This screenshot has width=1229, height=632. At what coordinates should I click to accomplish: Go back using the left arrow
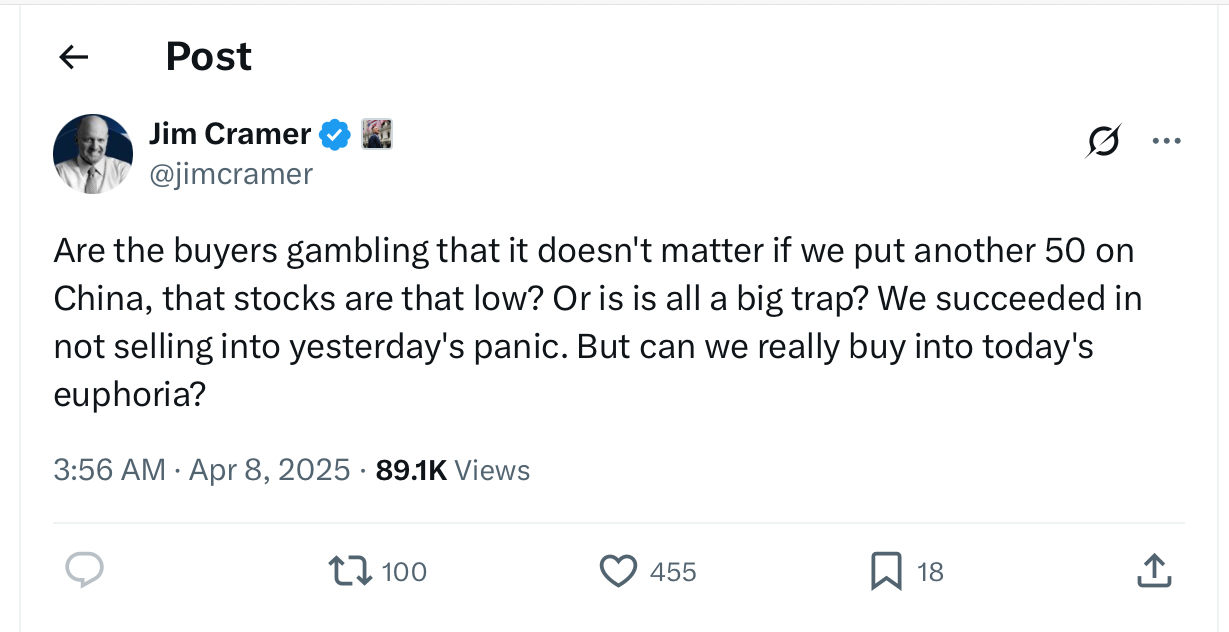pos(74,58)
